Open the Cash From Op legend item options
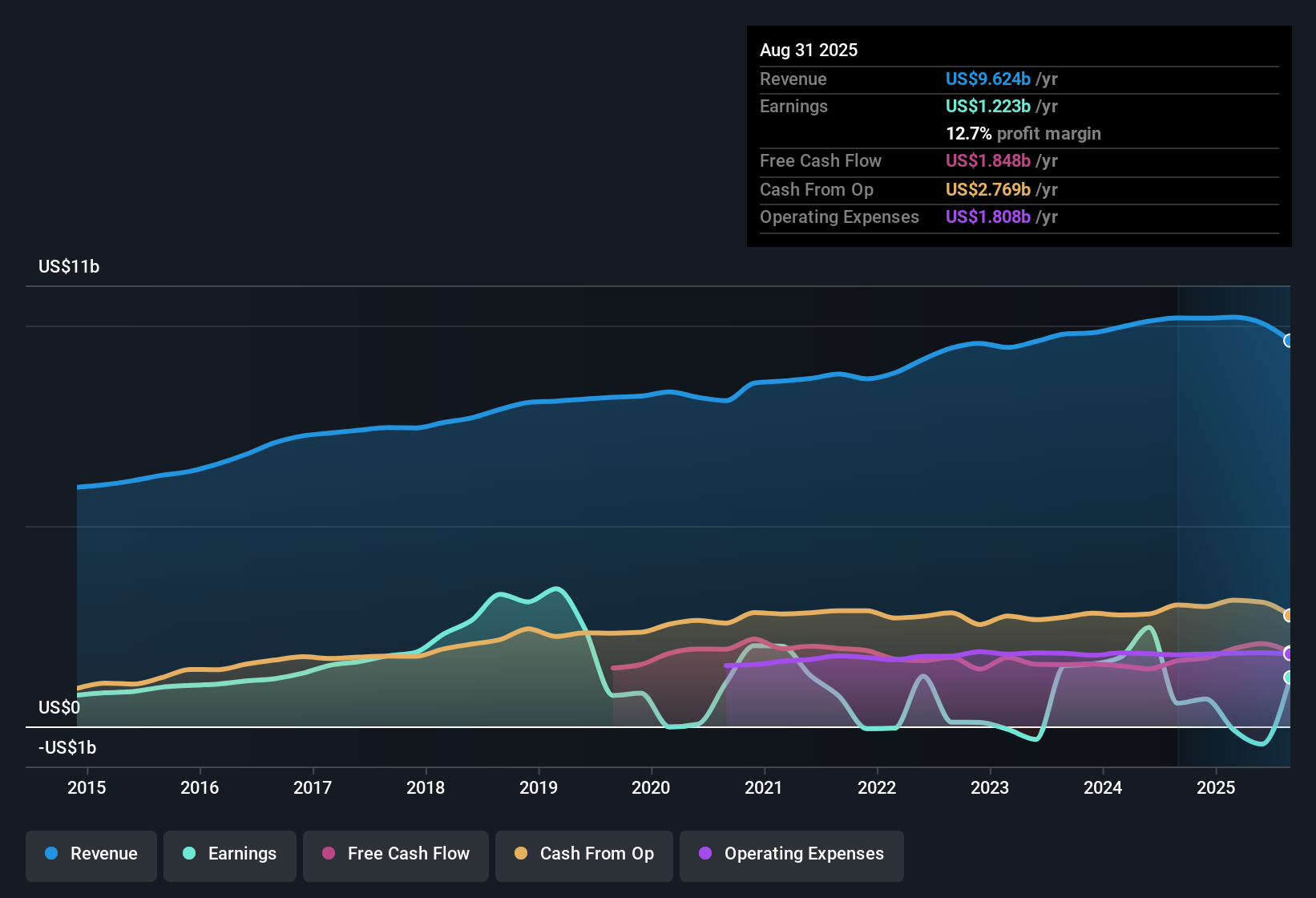 (583, 854)
